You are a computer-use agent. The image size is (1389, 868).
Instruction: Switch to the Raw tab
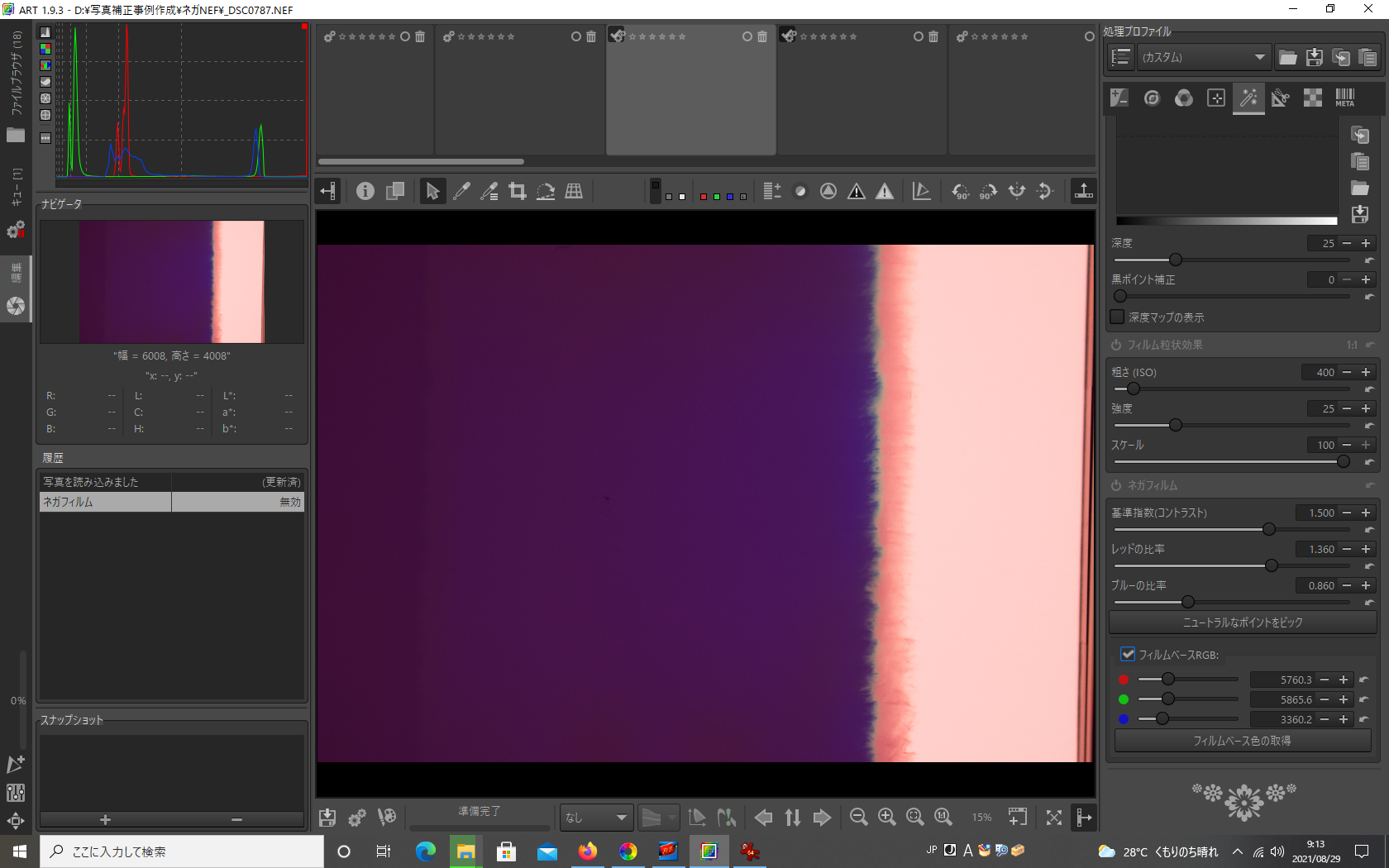pyautogui.click(x=1313, y=98)
